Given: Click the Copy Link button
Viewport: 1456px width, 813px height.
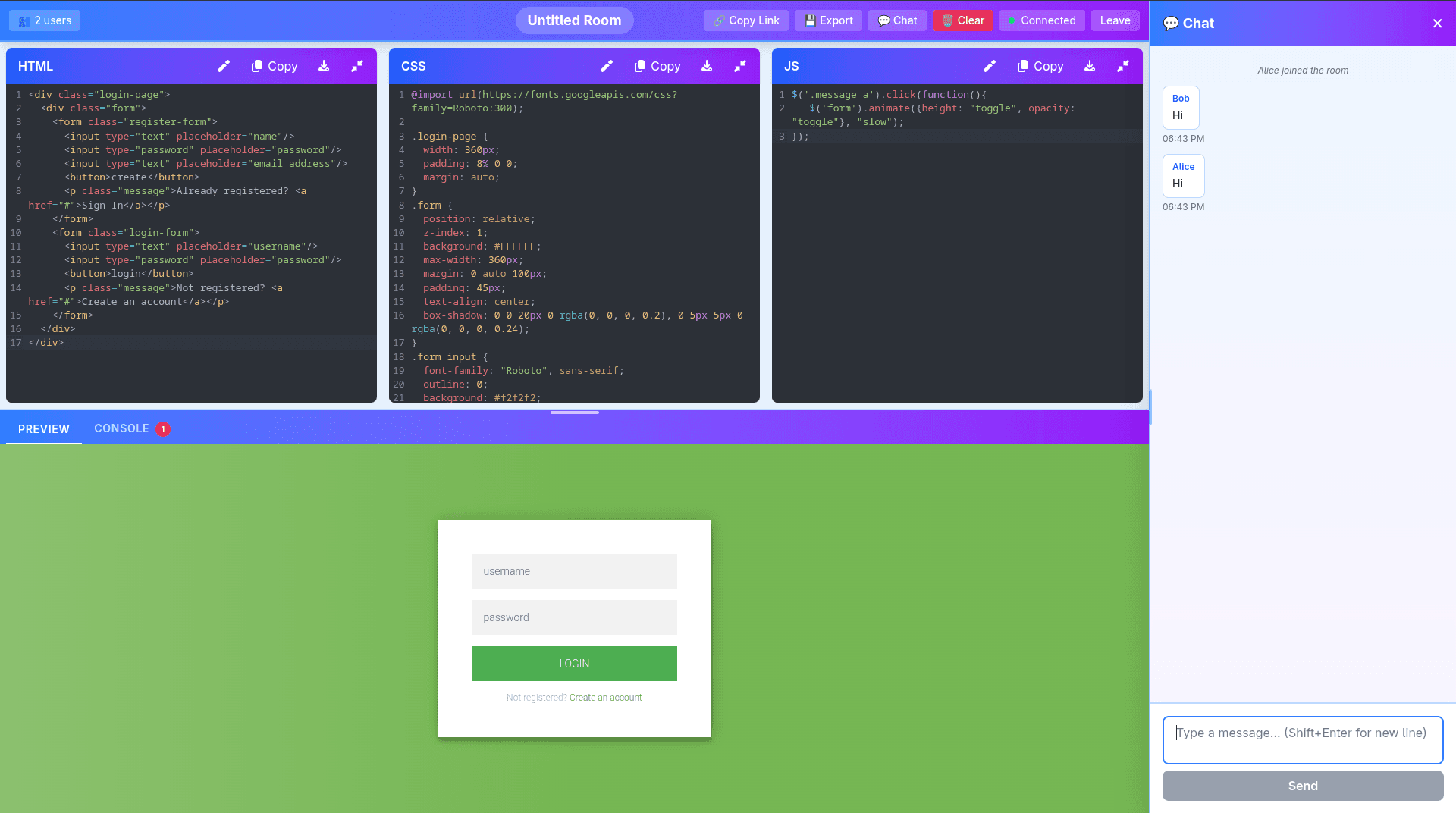Looking at the screenshot, I should pos(746,20).
